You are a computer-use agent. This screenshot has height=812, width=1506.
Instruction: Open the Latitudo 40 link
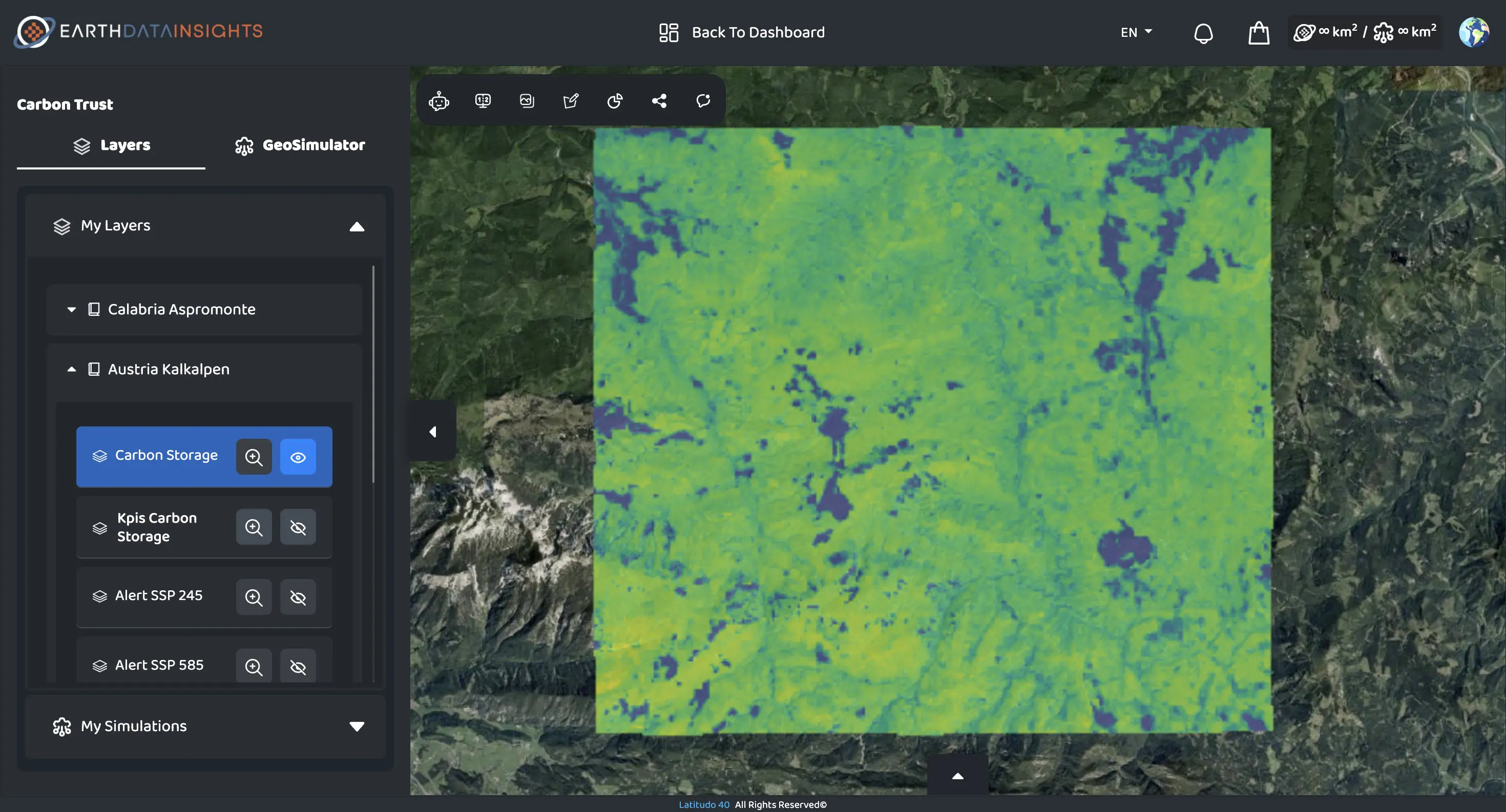point(704,804)
